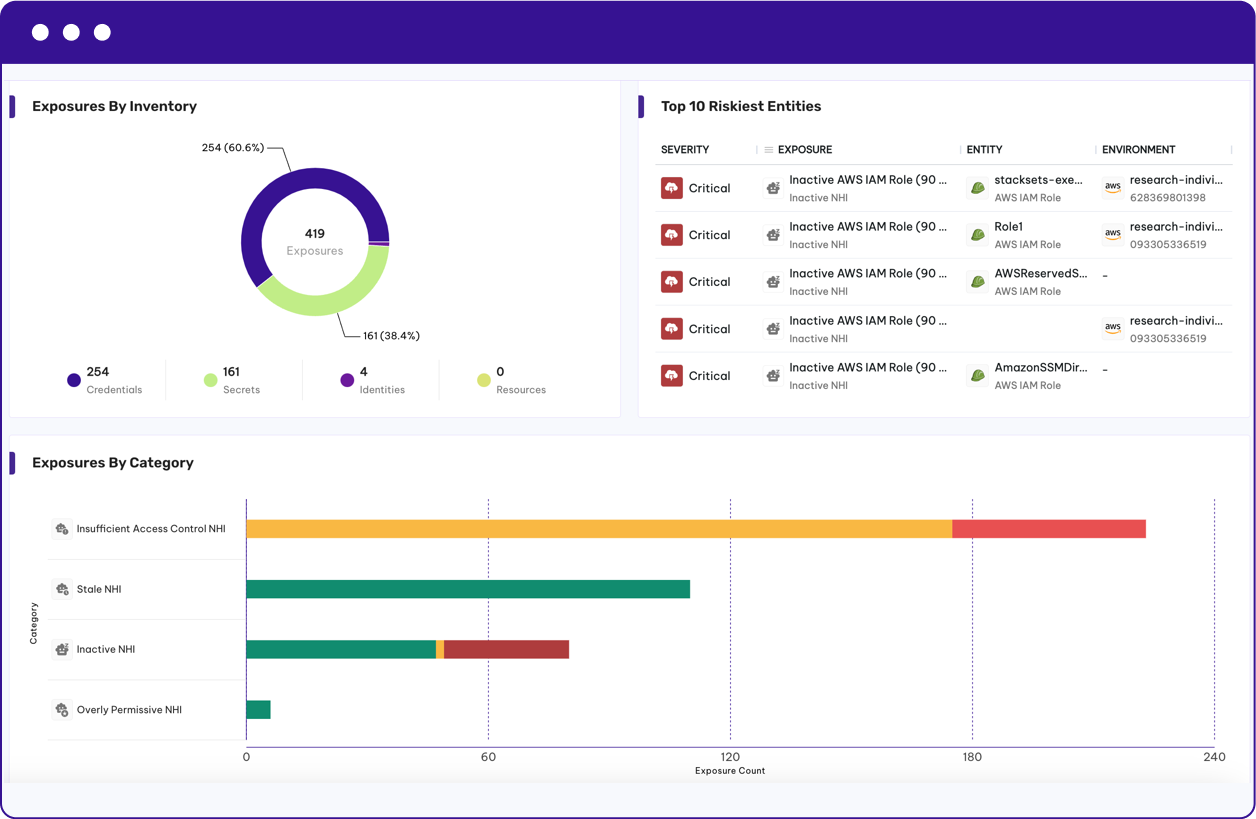Click the Critical severity icon on the first row
1256x819 pixels.
(672, 187)
